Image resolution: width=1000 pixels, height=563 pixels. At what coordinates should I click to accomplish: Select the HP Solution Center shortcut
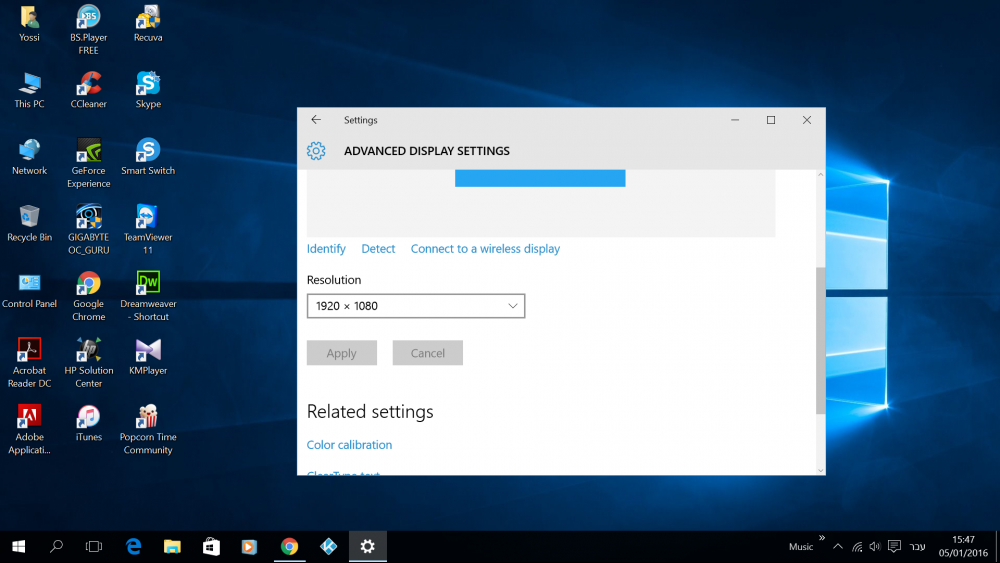(x=89, y=363)
